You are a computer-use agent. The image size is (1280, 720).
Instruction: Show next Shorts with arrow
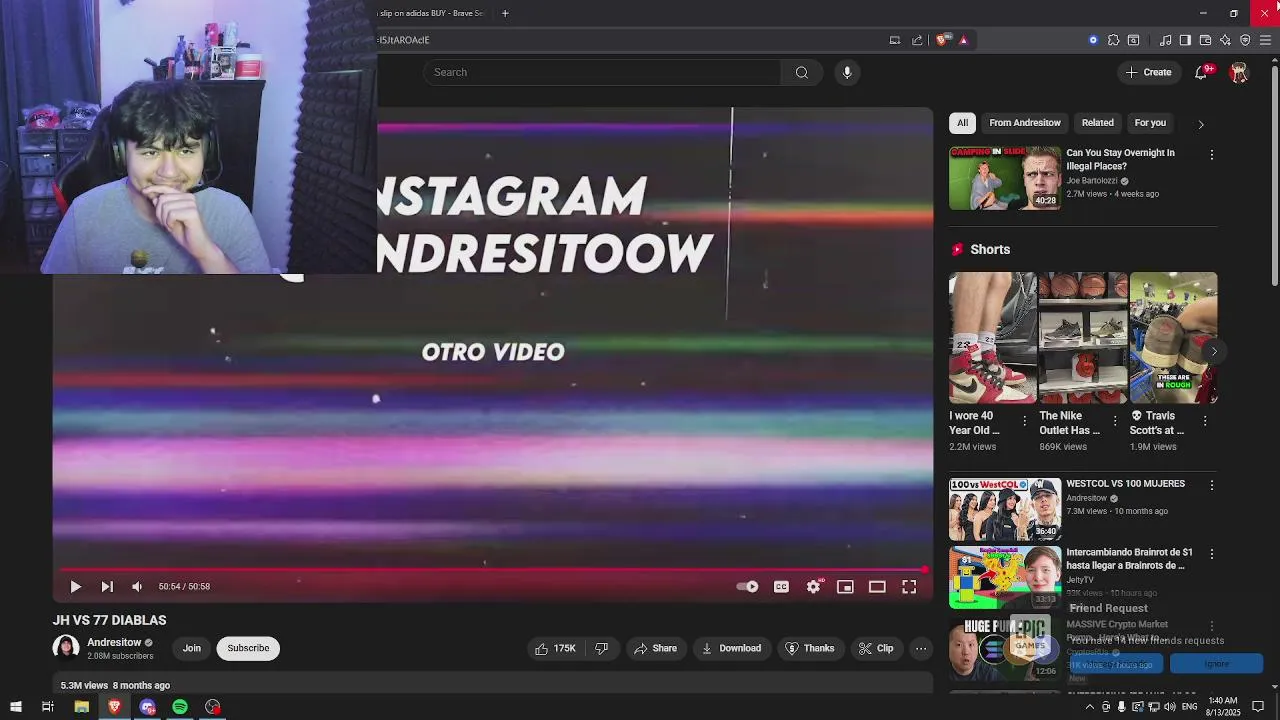click(x=1214, y=351)
